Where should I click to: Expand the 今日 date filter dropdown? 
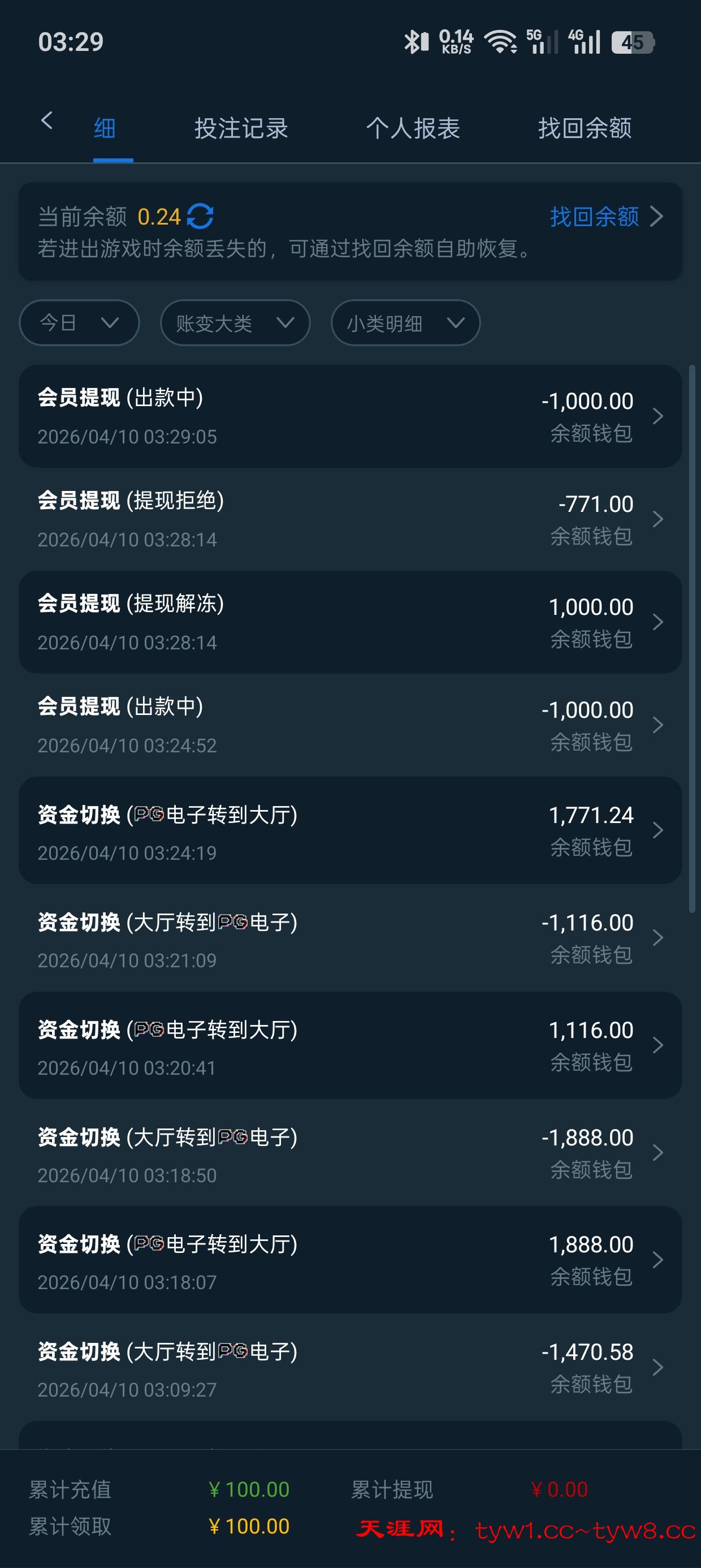click(79, 322)
